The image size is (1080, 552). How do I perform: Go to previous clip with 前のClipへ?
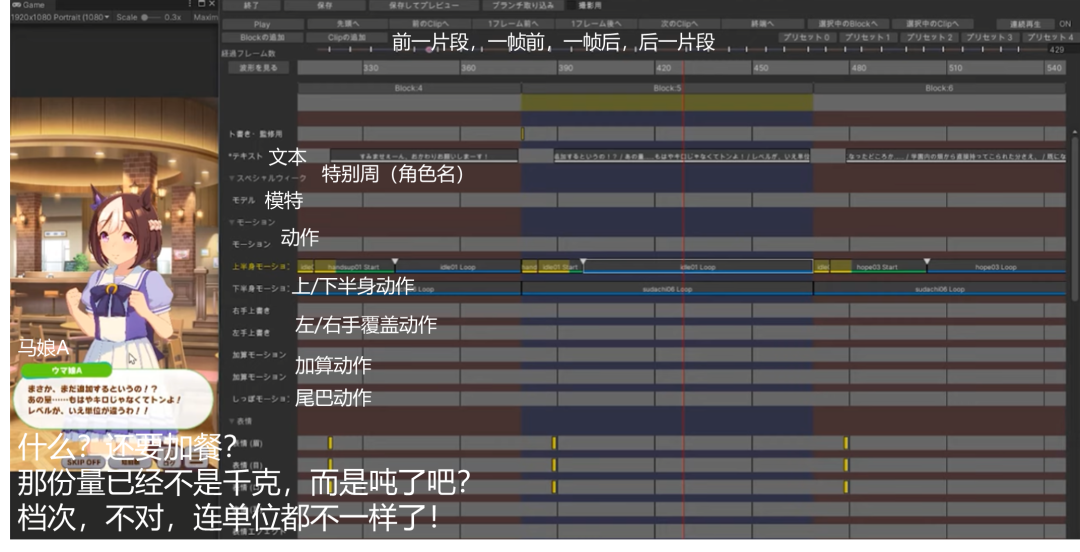430,24
